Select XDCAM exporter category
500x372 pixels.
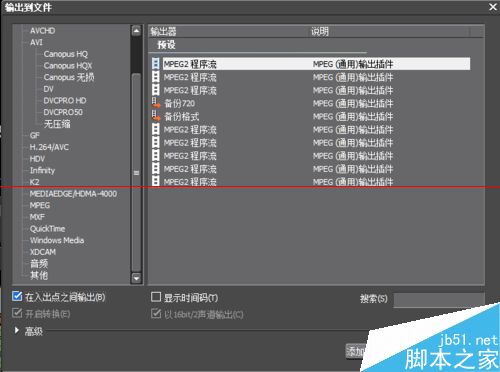coord(43,252)
